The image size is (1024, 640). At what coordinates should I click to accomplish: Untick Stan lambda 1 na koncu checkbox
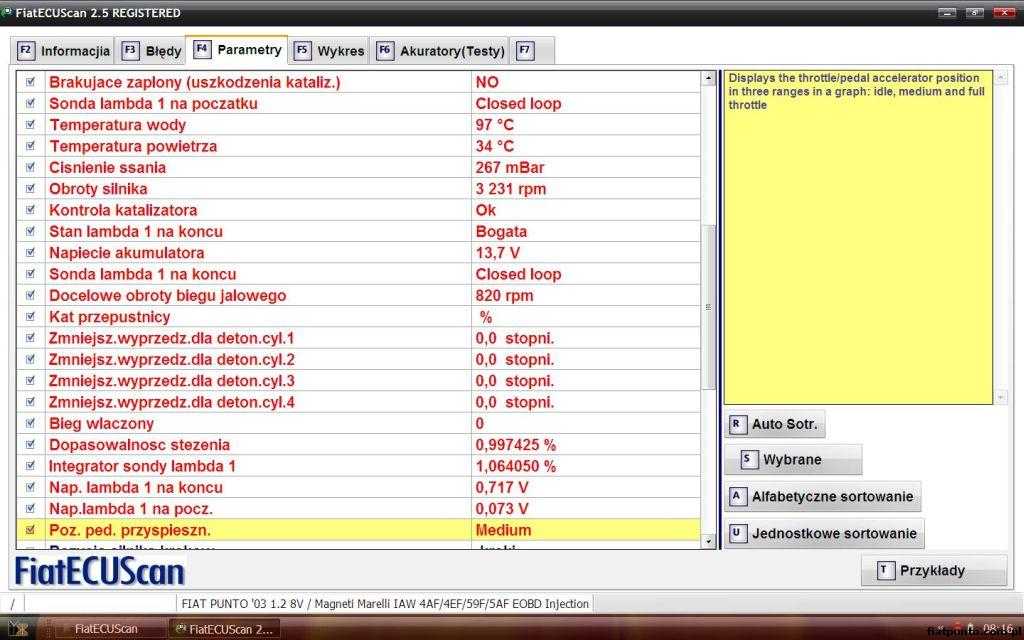pyautogui.click(x=30, y=231)
